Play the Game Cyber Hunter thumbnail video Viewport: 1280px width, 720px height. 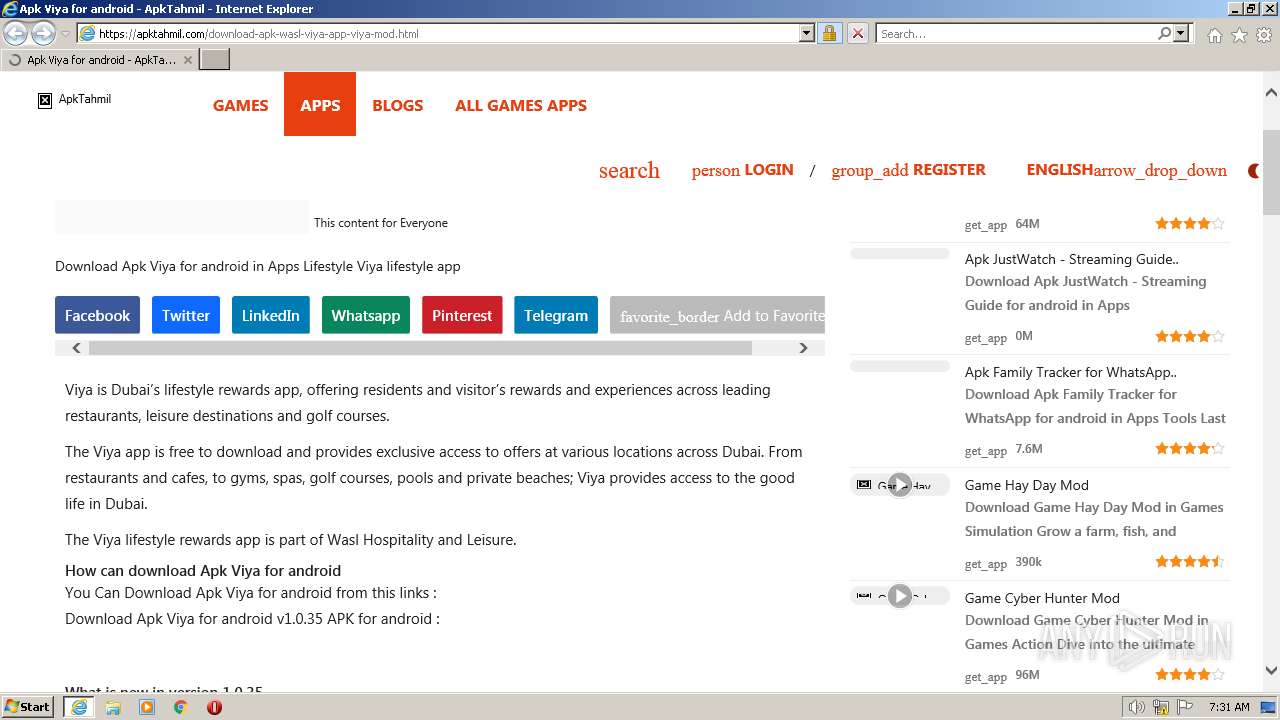click(x=900, y=597)
